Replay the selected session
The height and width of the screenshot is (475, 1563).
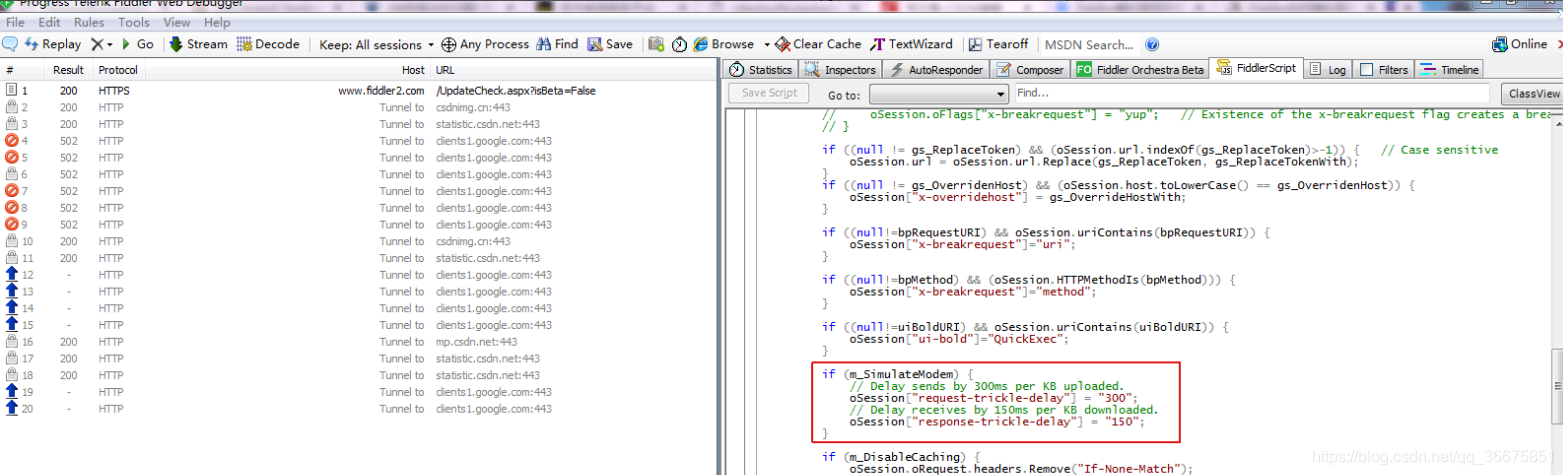[x=53, y=44]
